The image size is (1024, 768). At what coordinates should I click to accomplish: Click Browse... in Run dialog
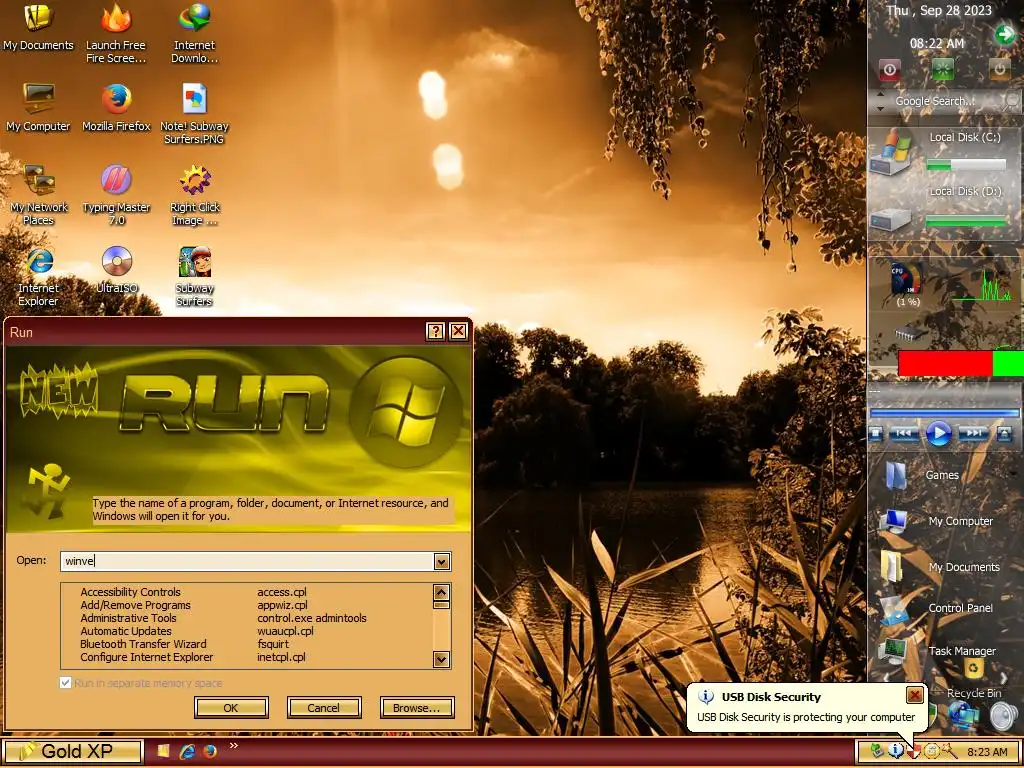(x=417, y=708)
